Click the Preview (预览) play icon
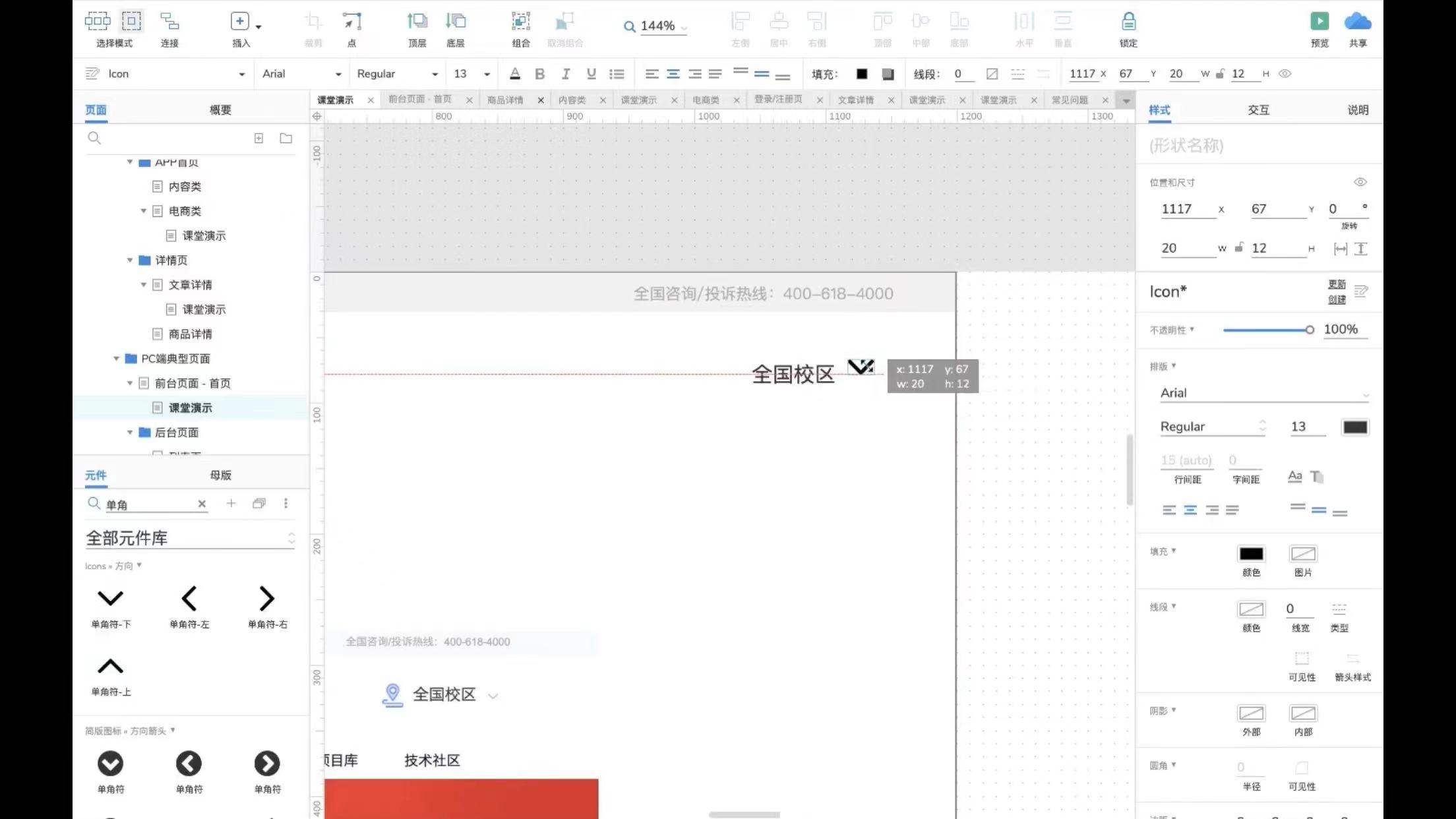Image resolution: width=1456 pixels, height=819 pixels. [1319, 21]
